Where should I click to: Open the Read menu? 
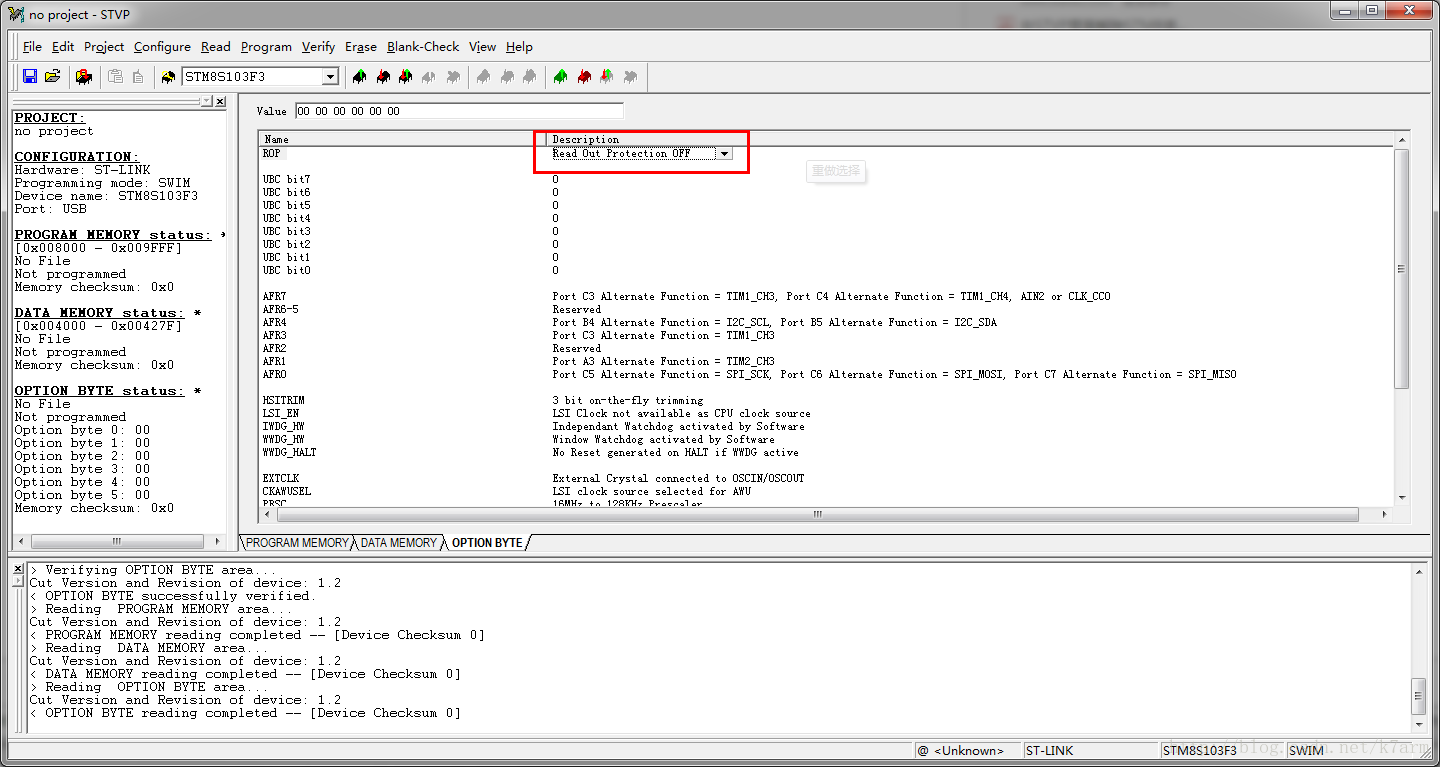pyautogui.click(x=215, y=46)
